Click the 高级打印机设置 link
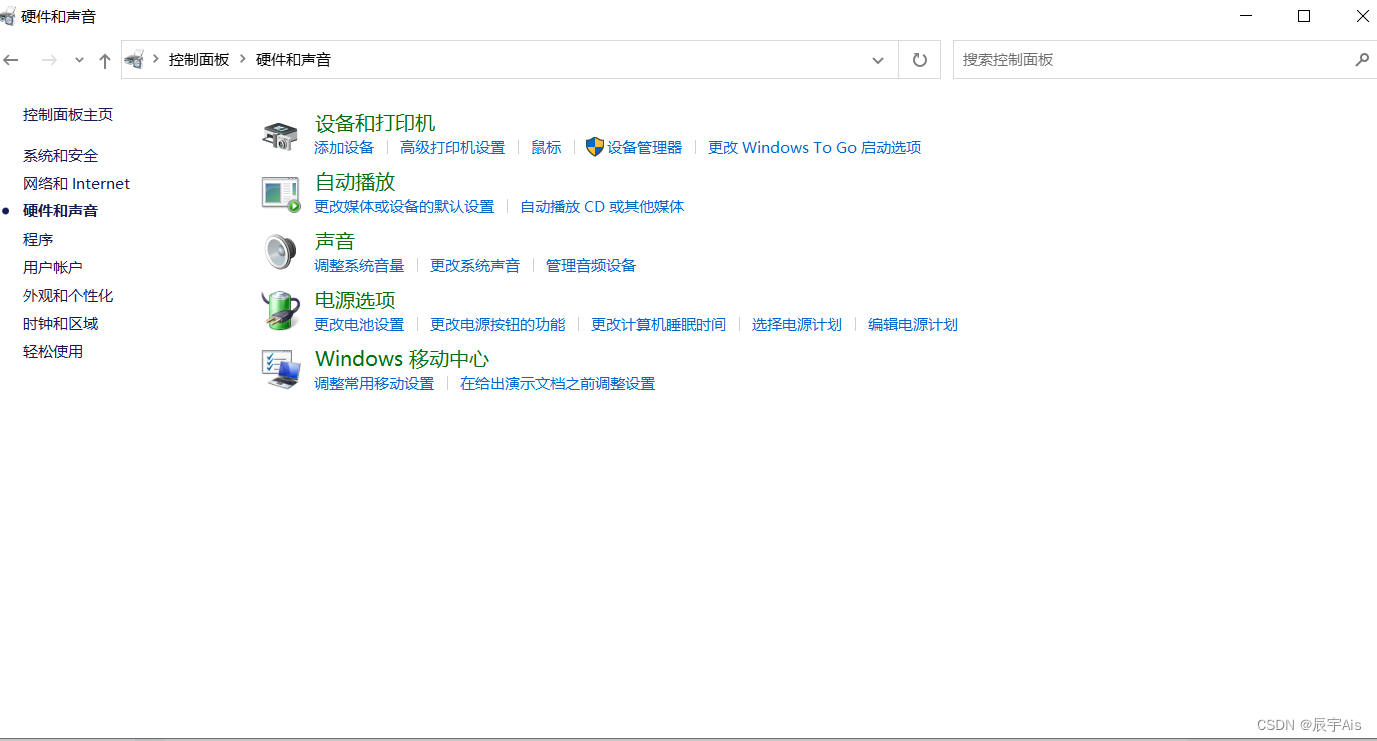1377x741 pixels. click(453, 148)
